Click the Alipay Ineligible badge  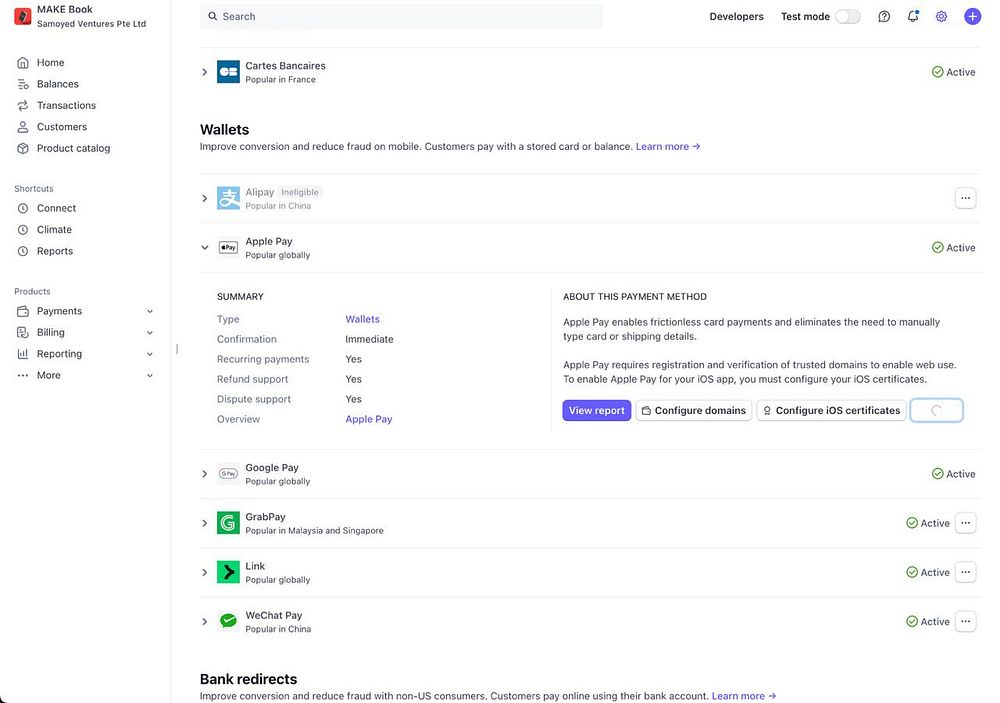coord(300,192)
